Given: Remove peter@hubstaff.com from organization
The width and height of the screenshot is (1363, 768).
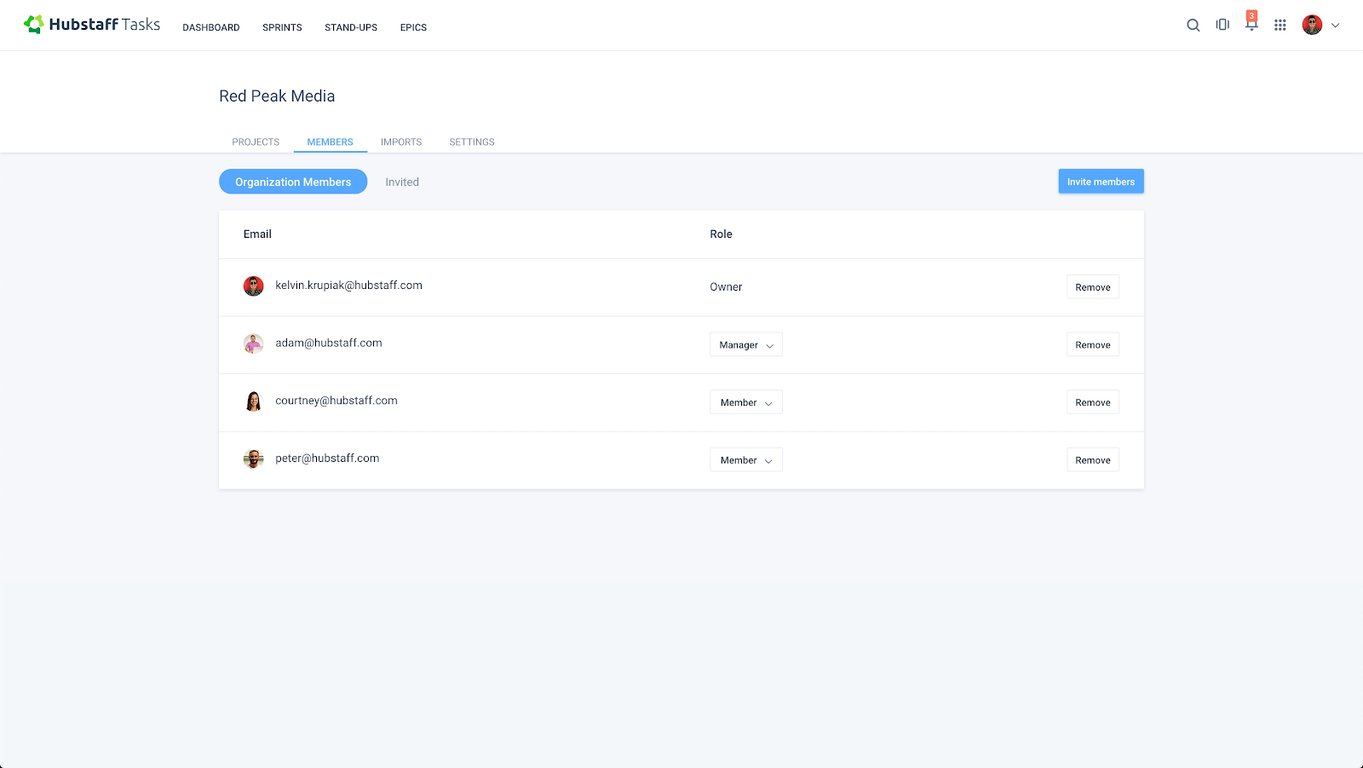Looking at the screenshot, I should [1093, 460].
